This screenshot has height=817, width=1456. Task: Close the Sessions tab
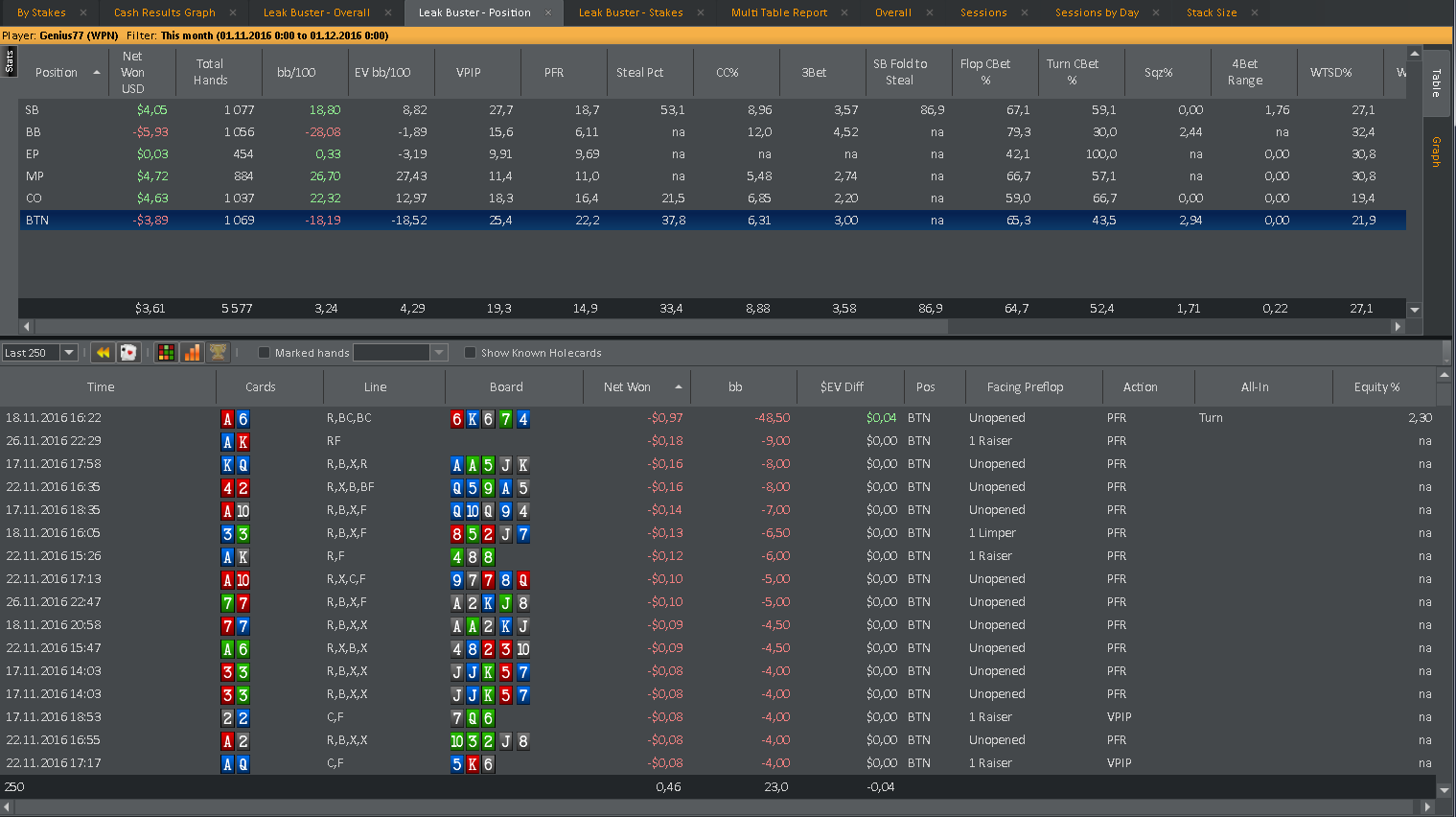coord(1025,12)
